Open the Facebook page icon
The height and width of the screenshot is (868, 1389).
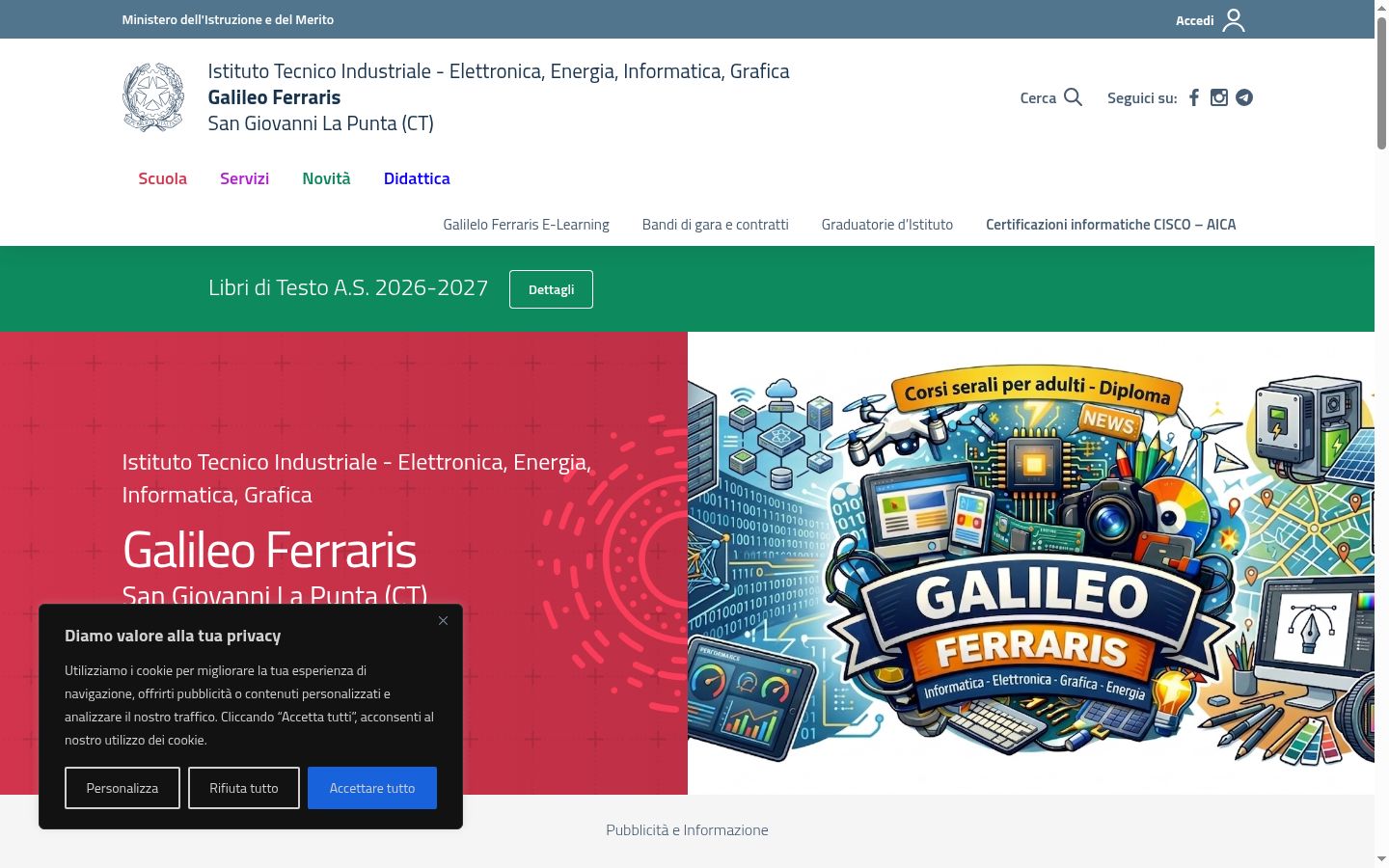(1194, 97)
